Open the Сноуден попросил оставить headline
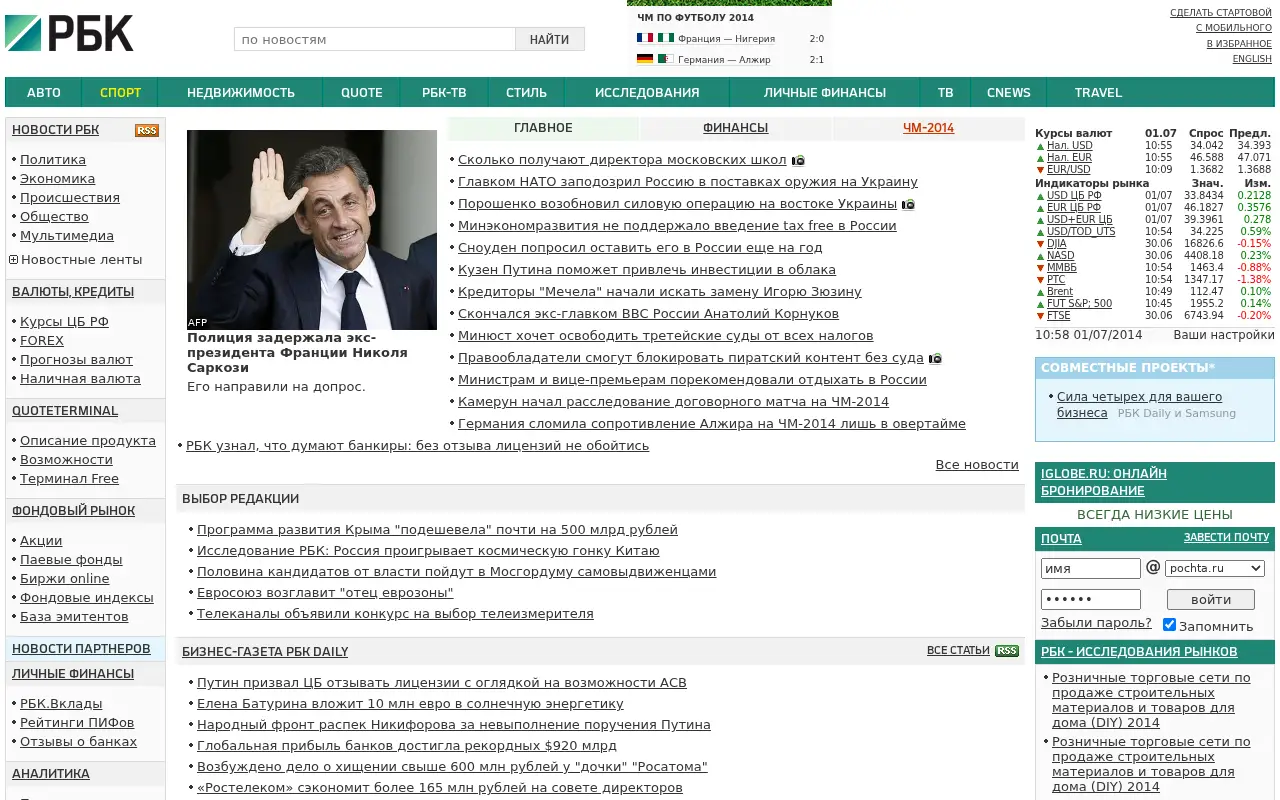Screen dimensions: 1280x800 pyautogui.click(x=640, y=248)
